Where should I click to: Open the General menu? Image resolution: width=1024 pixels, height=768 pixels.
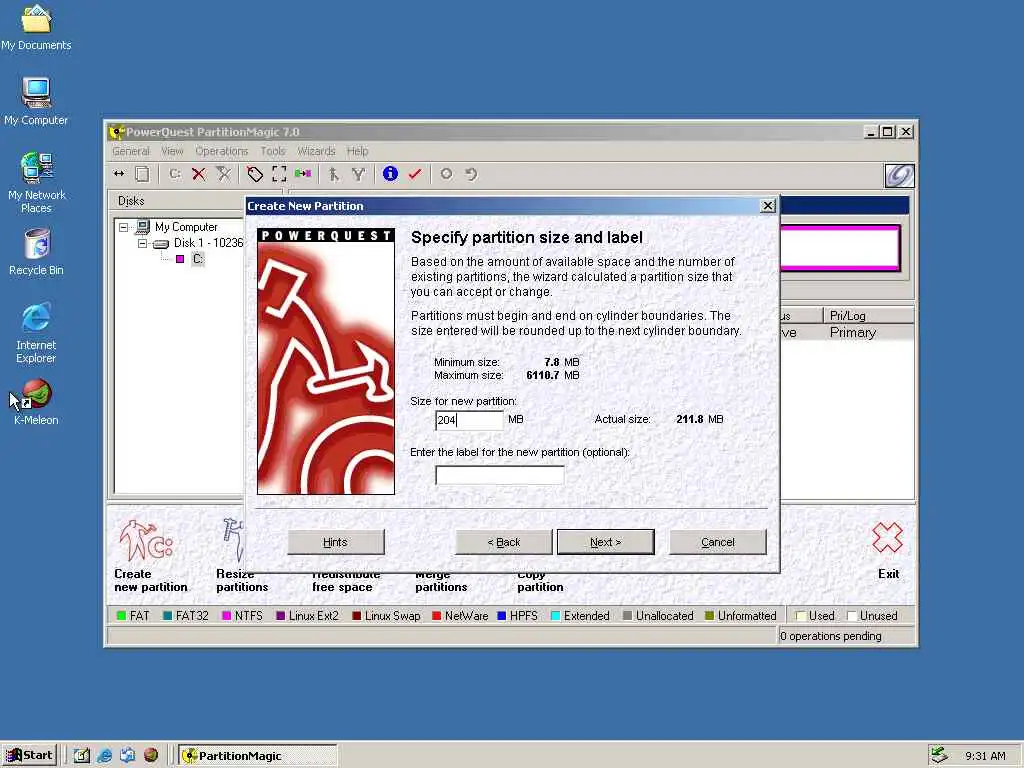click(x=131, y=151)
